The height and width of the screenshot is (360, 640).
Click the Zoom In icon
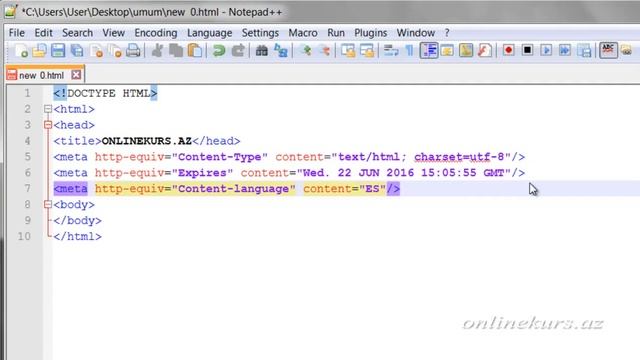(305, 51)
